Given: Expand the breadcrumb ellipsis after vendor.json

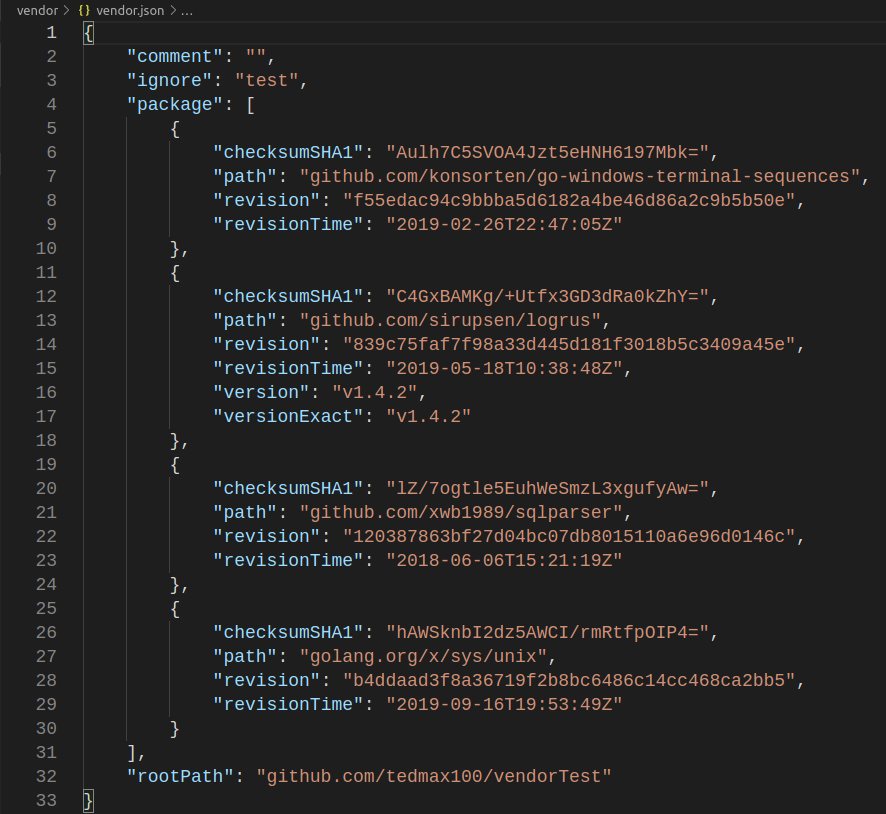Looking at the screenshot, I should [x=187, y=9].
